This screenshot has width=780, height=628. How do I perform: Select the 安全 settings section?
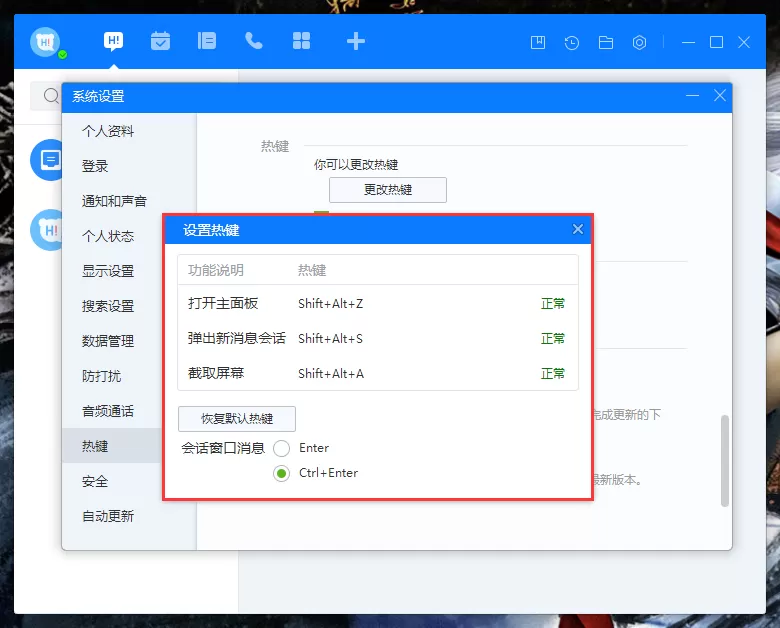point(95,481)
